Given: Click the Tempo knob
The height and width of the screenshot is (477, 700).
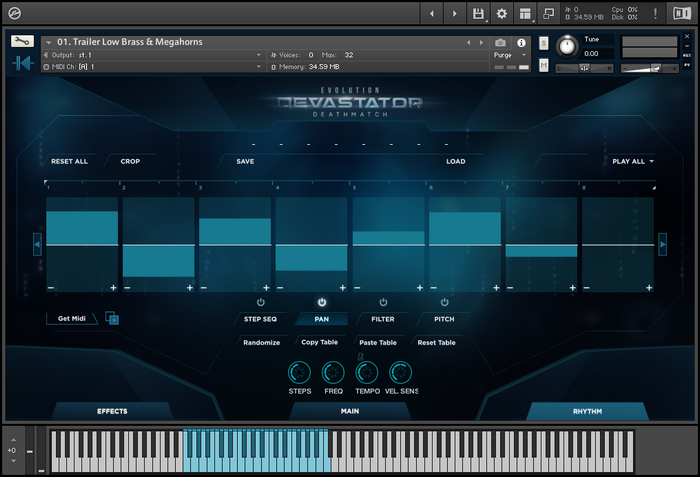Looking at the screenshot, I should pyautogui.click(x=367, y=374).
